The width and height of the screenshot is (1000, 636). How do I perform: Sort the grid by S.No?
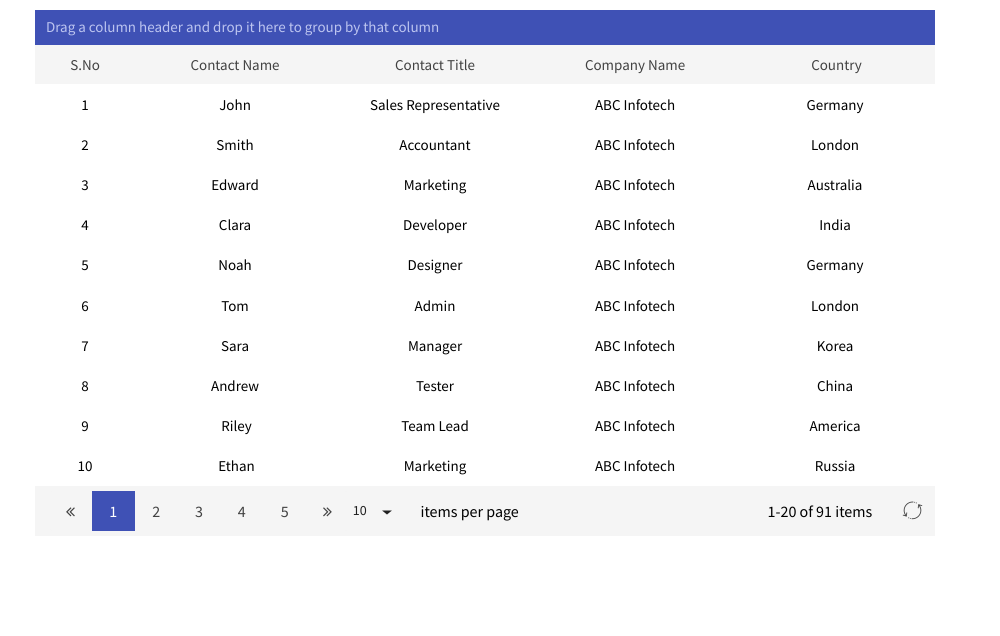84,65
